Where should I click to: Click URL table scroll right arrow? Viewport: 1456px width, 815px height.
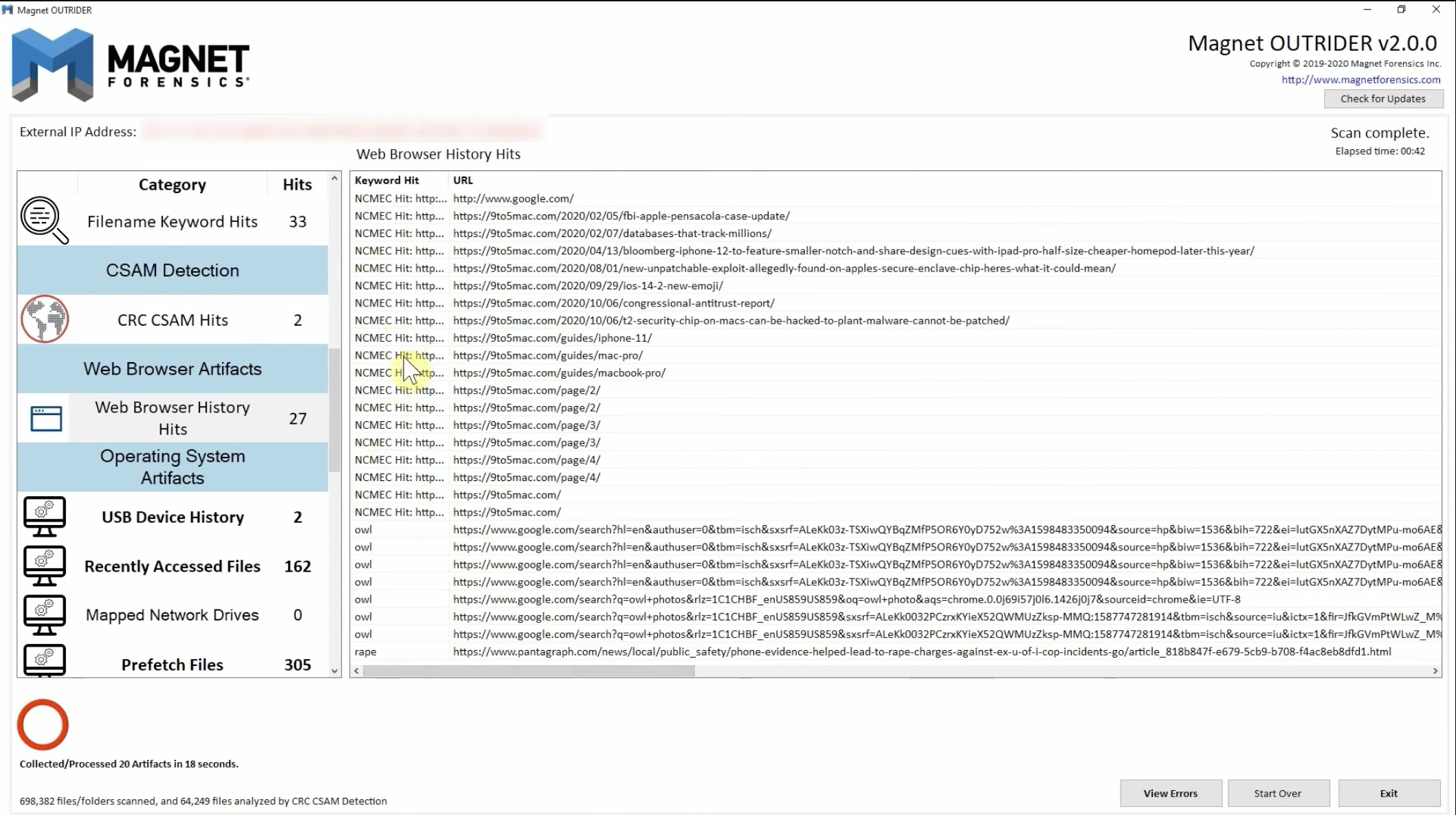pos(1435,671)
